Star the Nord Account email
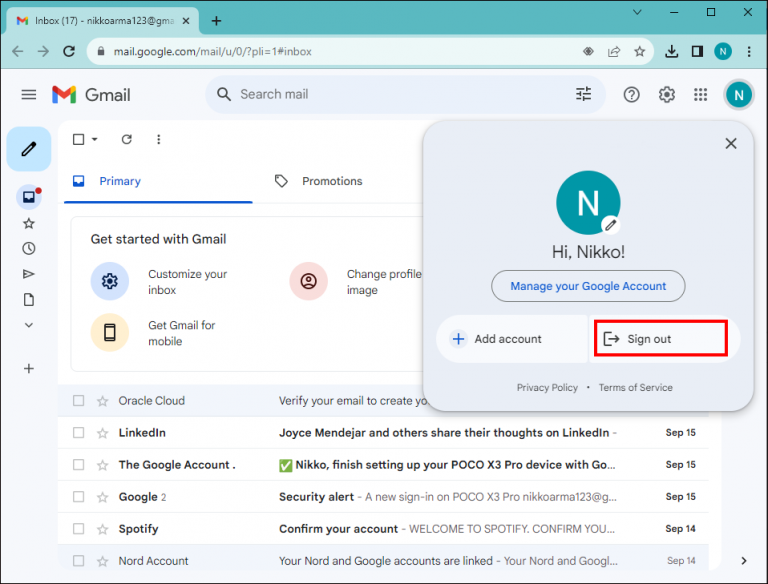The height and width of the screenshot is (584, 768). [102, 561]
